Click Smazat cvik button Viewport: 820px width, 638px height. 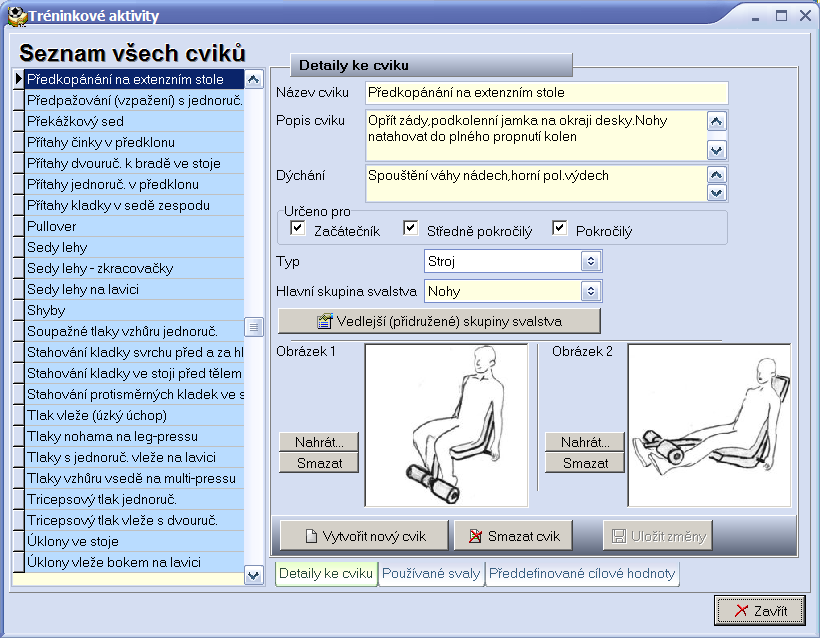514,536
